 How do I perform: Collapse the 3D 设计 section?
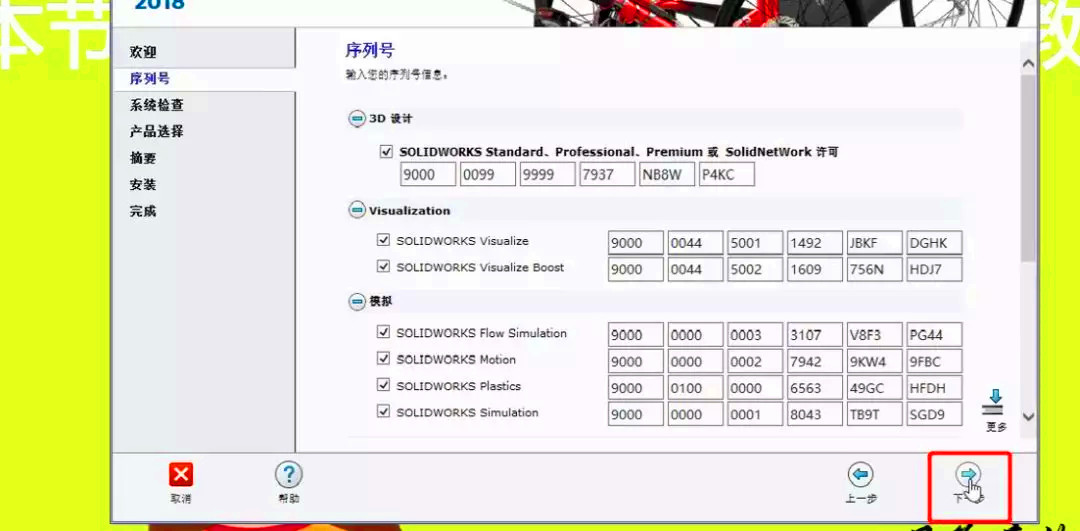pos(357,118)
